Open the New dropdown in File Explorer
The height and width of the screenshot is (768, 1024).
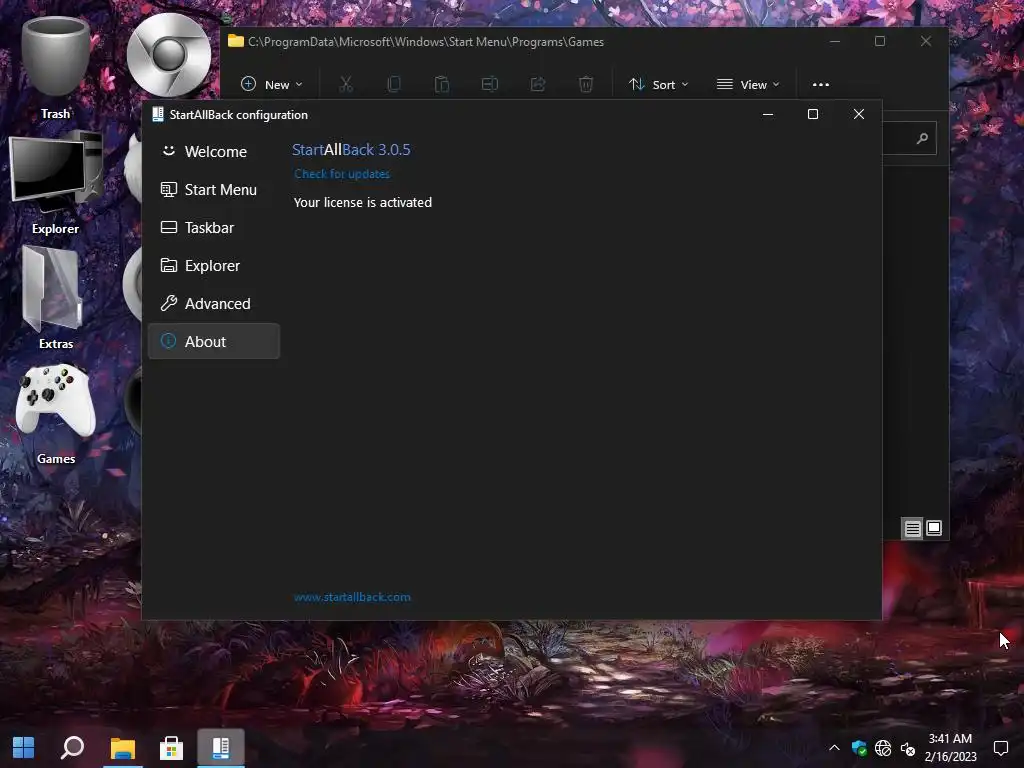click(x=272, y=84)
